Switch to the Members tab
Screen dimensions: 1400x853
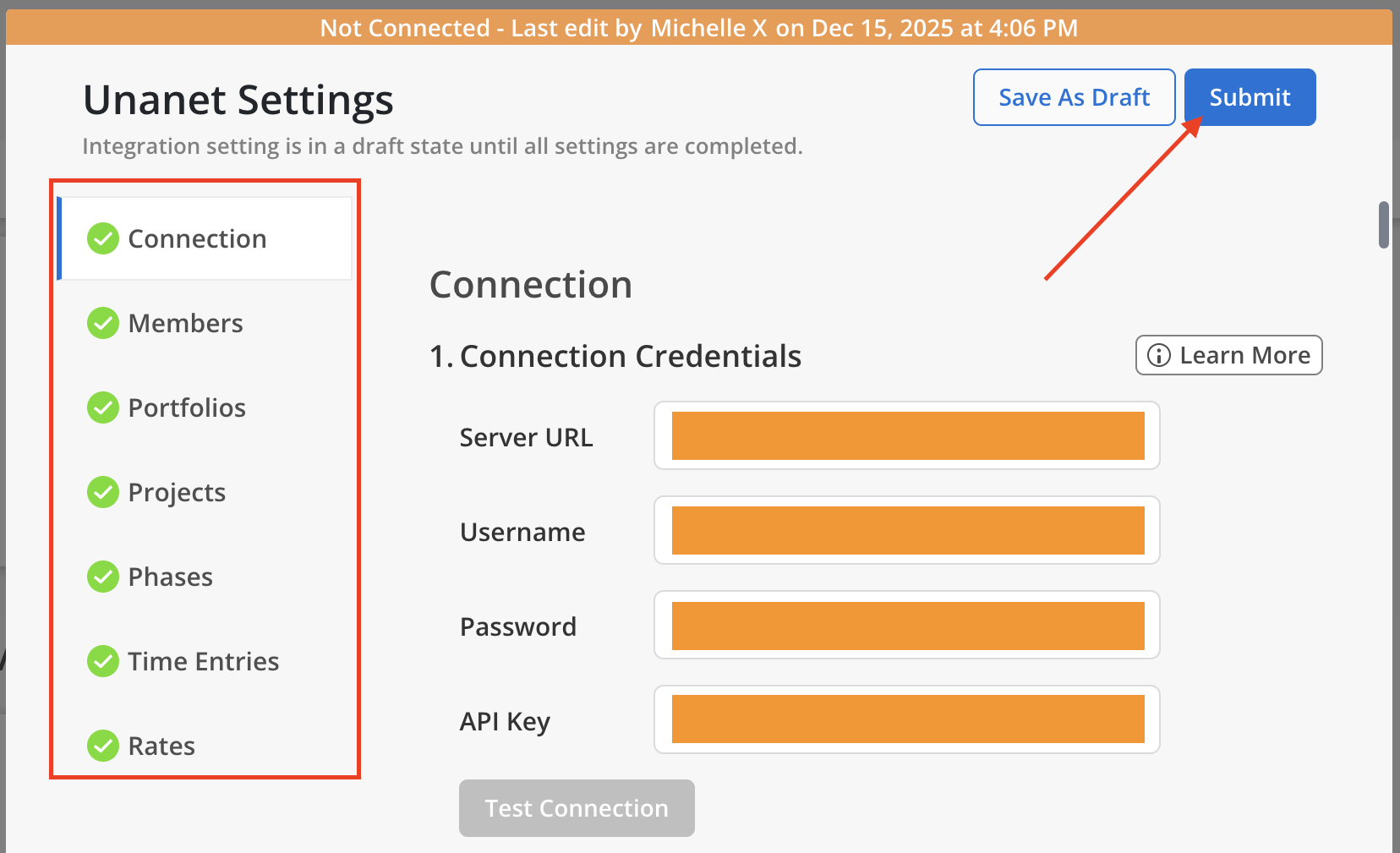205,323
